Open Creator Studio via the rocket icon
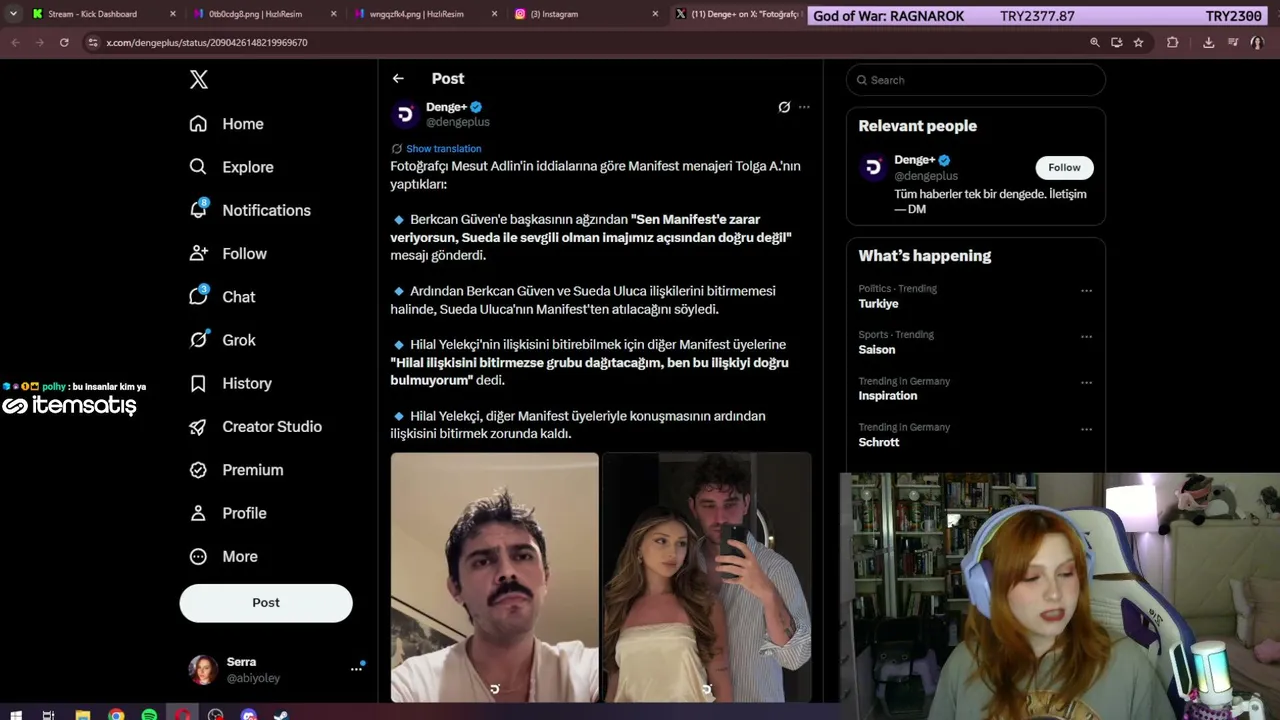 198,426
